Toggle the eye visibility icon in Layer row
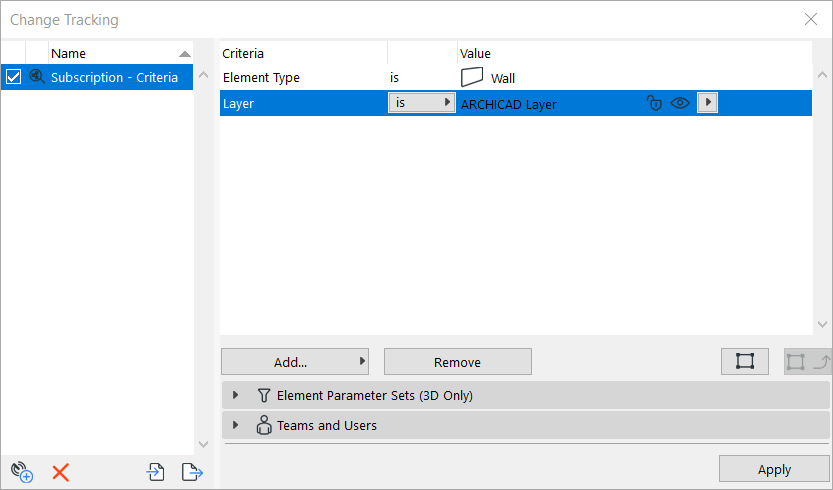 coord(680,103)
